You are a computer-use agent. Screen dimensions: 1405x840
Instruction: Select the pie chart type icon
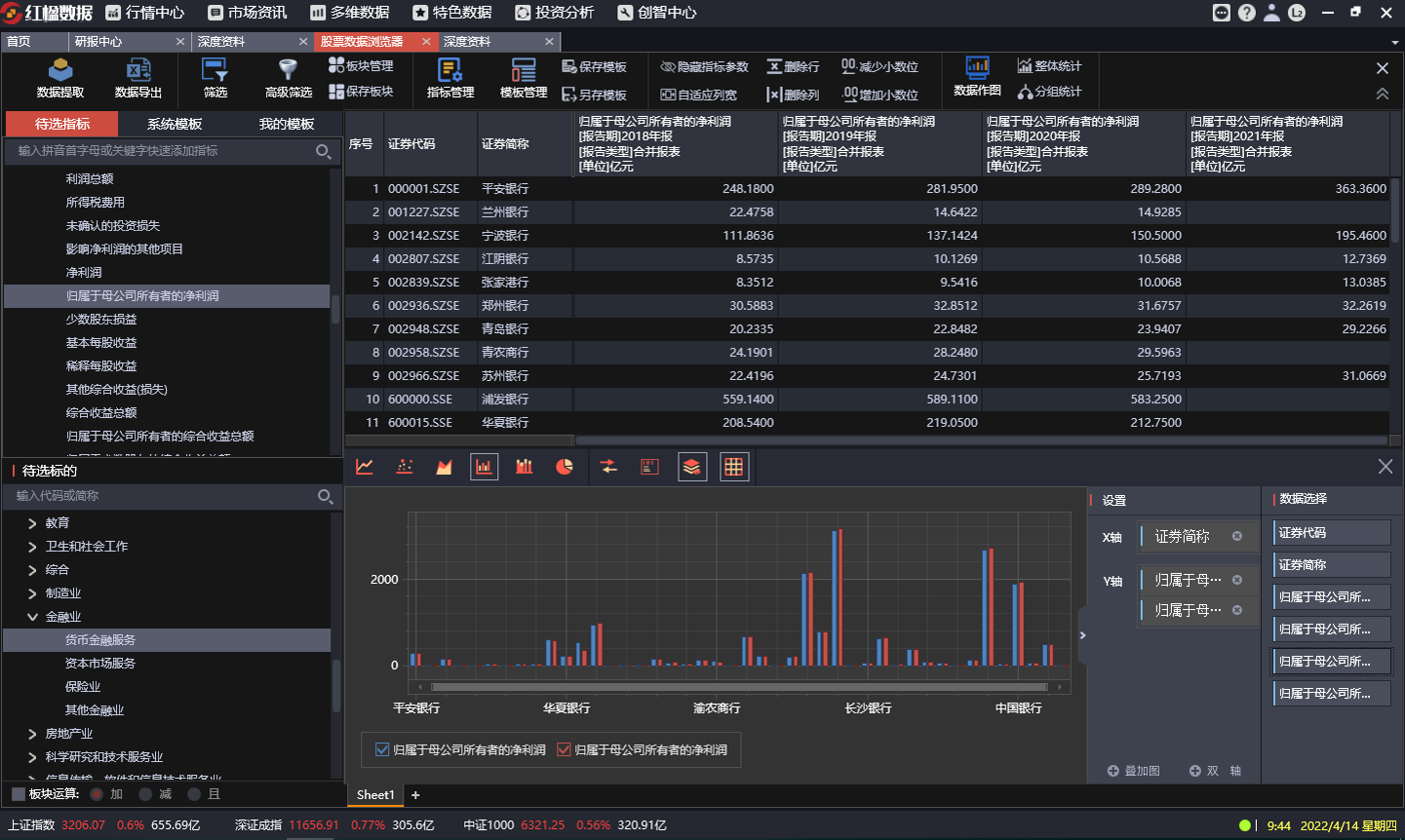565,467
